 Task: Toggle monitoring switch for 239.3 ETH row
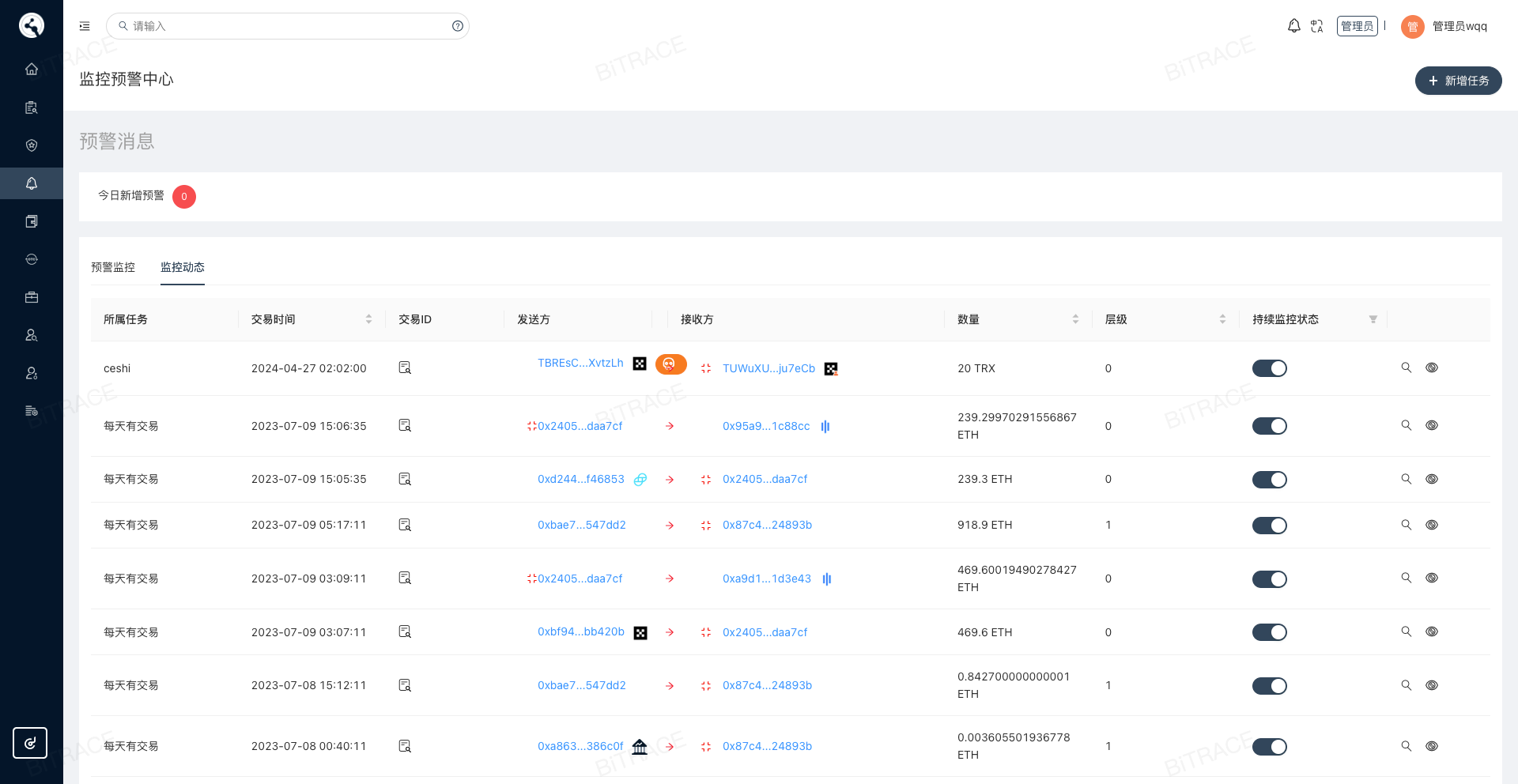tap(1270, 480)
